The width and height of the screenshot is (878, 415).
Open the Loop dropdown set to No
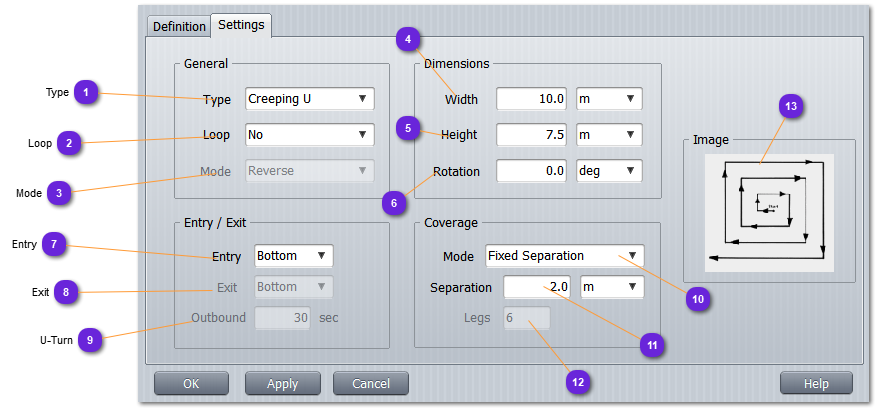pos(310,135)
